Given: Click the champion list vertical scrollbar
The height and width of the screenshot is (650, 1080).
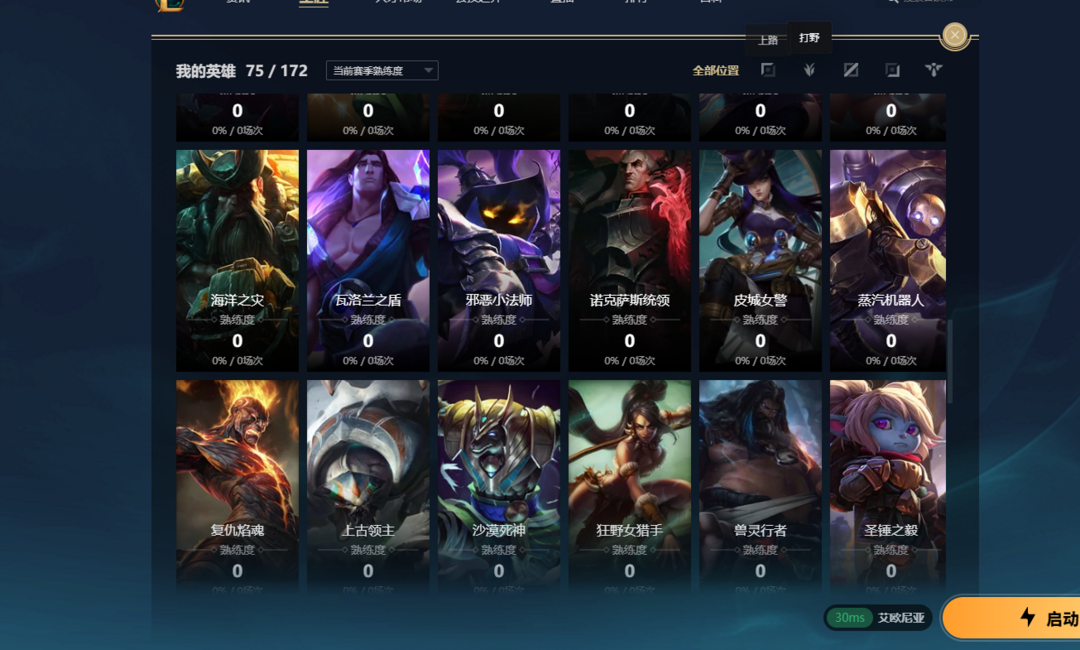Looking at the screenshot, I should [x=950, y=361].
